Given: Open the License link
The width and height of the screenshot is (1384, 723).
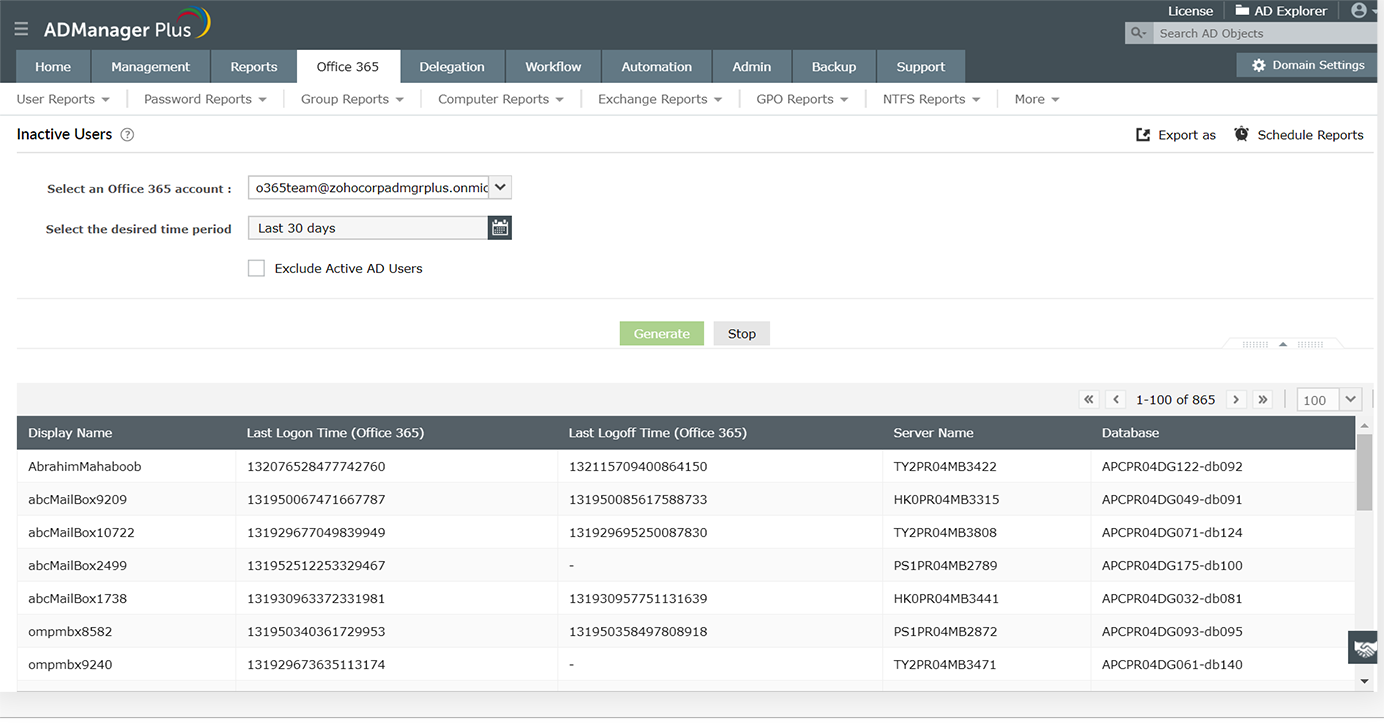Looking at the screenshot, I should pyautogui.click(x=1190, y=11).
